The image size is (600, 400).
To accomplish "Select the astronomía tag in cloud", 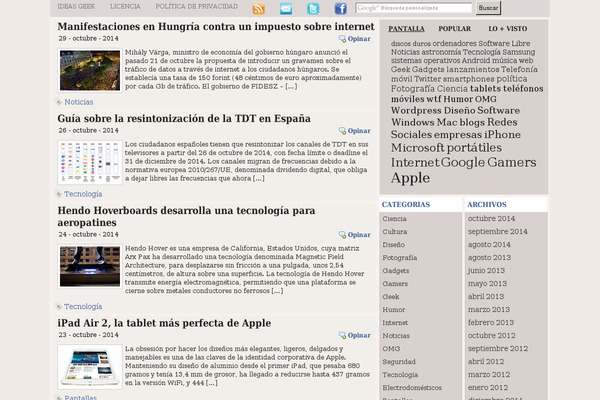I will coord(441,52).
